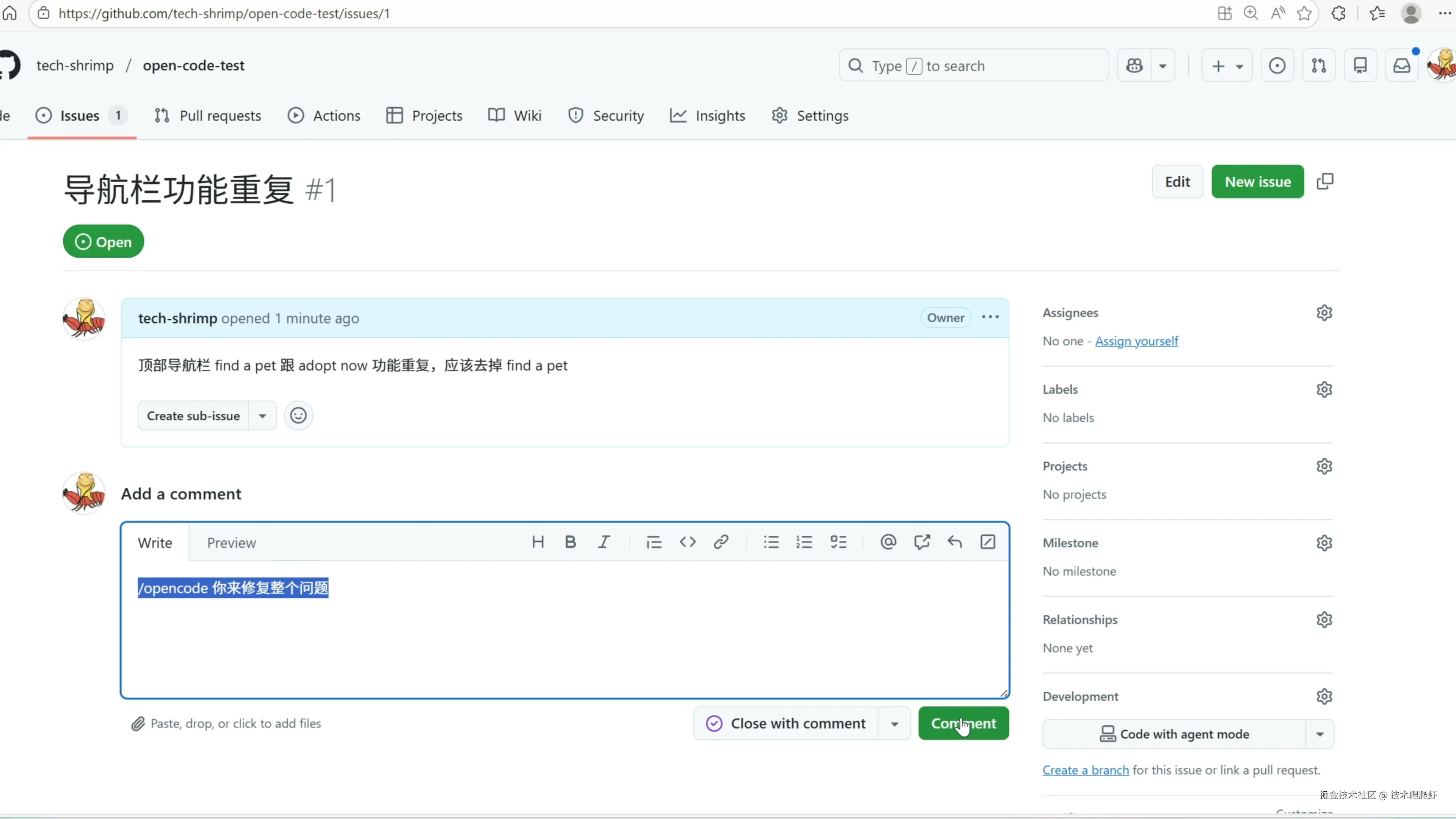
Task: Click into the comment text area
Action: pos(565,644)
